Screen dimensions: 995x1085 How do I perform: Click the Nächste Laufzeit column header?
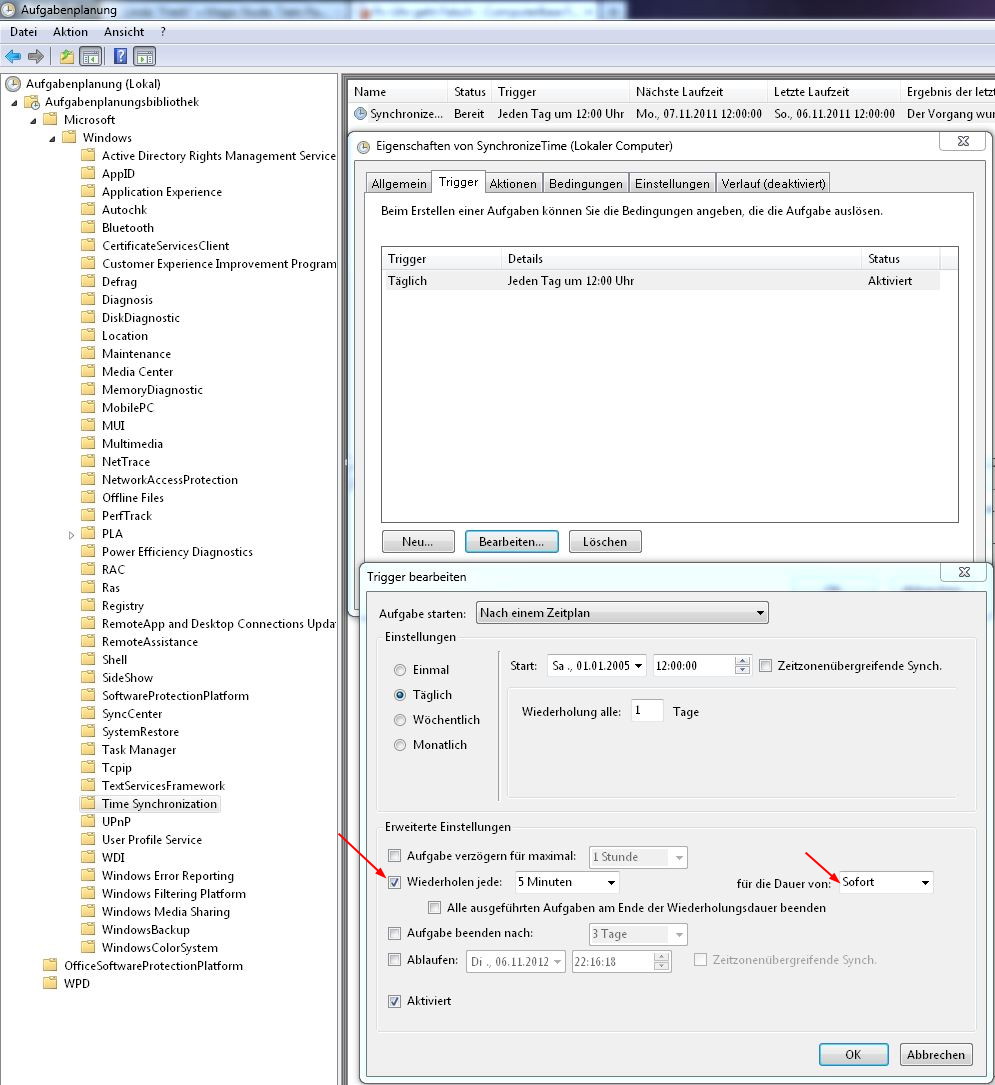tap(698, 92)
